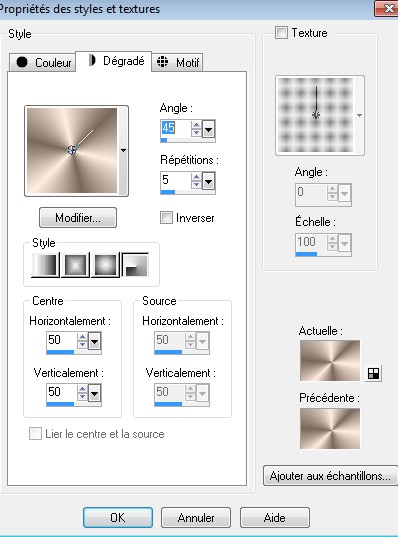This screenshot has height=537, width=398.
Task: Switch to the Motif tab
Action: click(x=177, y=62)
